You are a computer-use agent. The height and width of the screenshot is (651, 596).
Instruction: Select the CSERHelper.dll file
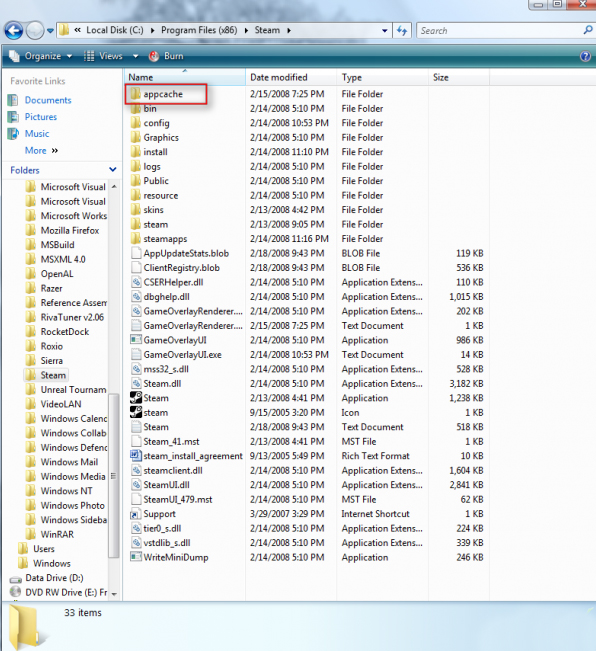(167, 282)
